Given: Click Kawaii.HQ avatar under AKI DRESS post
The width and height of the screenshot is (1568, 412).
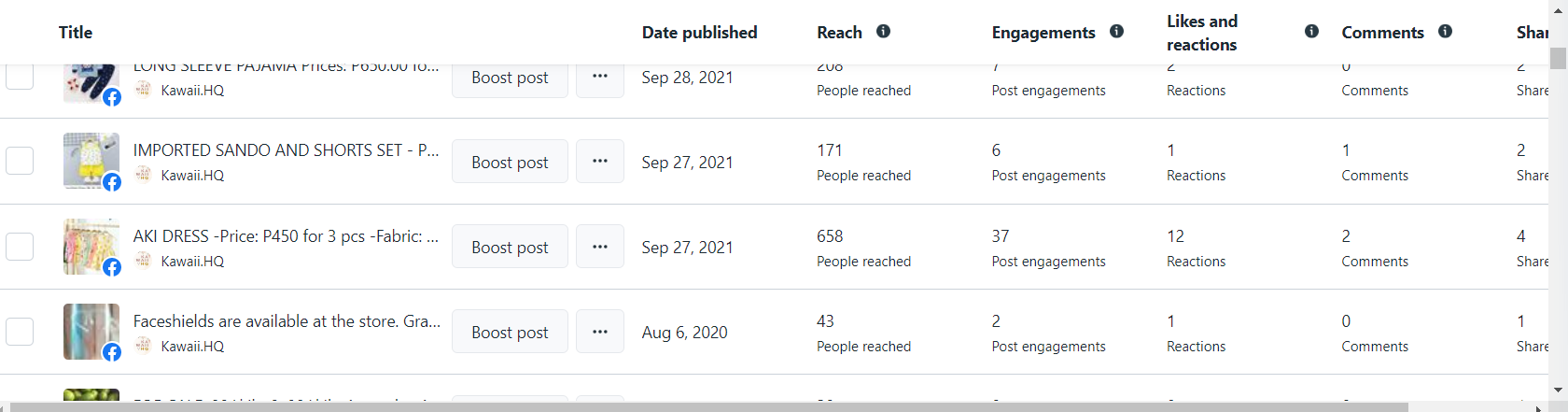Looking at the screenshot, I should [143, 260].
